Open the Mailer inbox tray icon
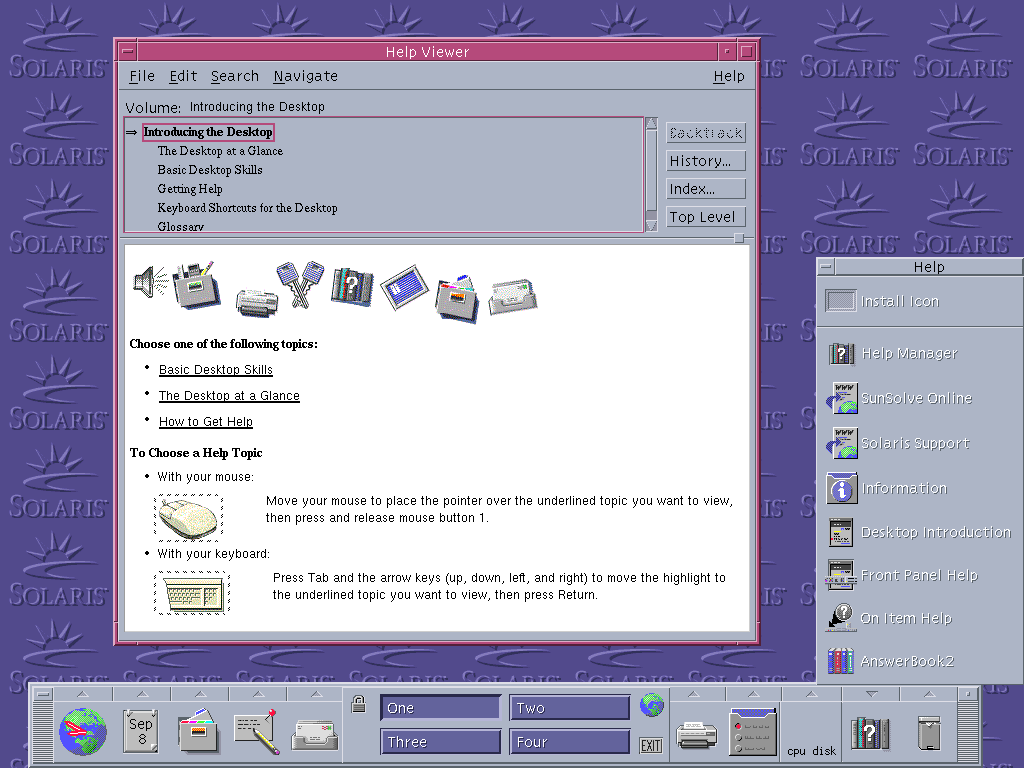 [315, 735]
